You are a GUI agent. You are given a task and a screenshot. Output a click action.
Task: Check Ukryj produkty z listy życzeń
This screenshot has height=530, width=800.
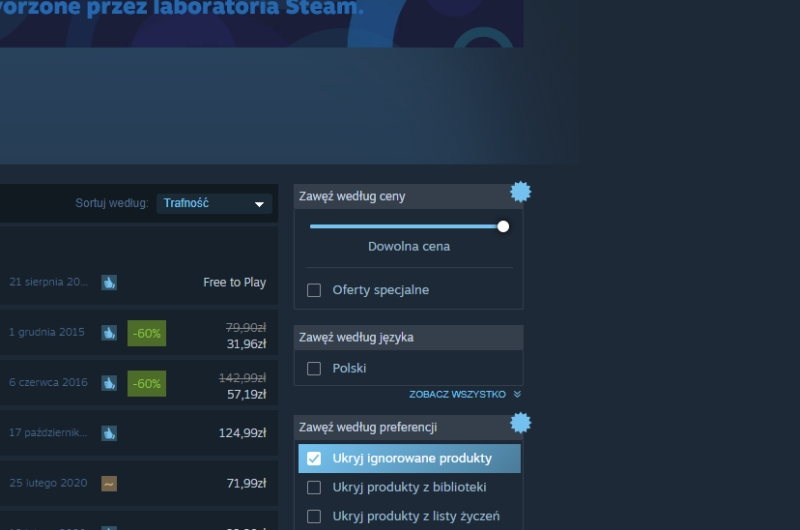314,516
